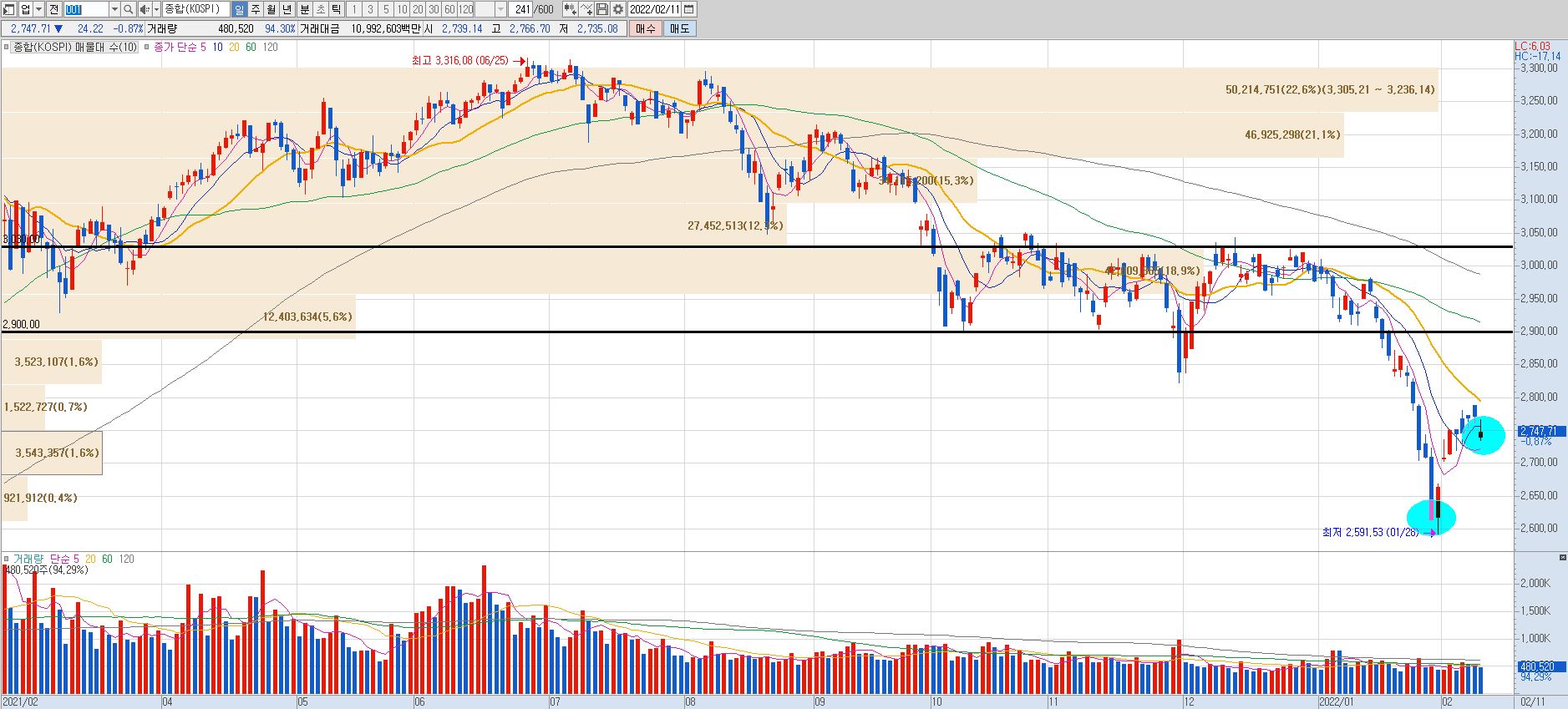Screen dimensions: 1568x709
Task: Focus the index code input field 001
Action: [86, 9]
